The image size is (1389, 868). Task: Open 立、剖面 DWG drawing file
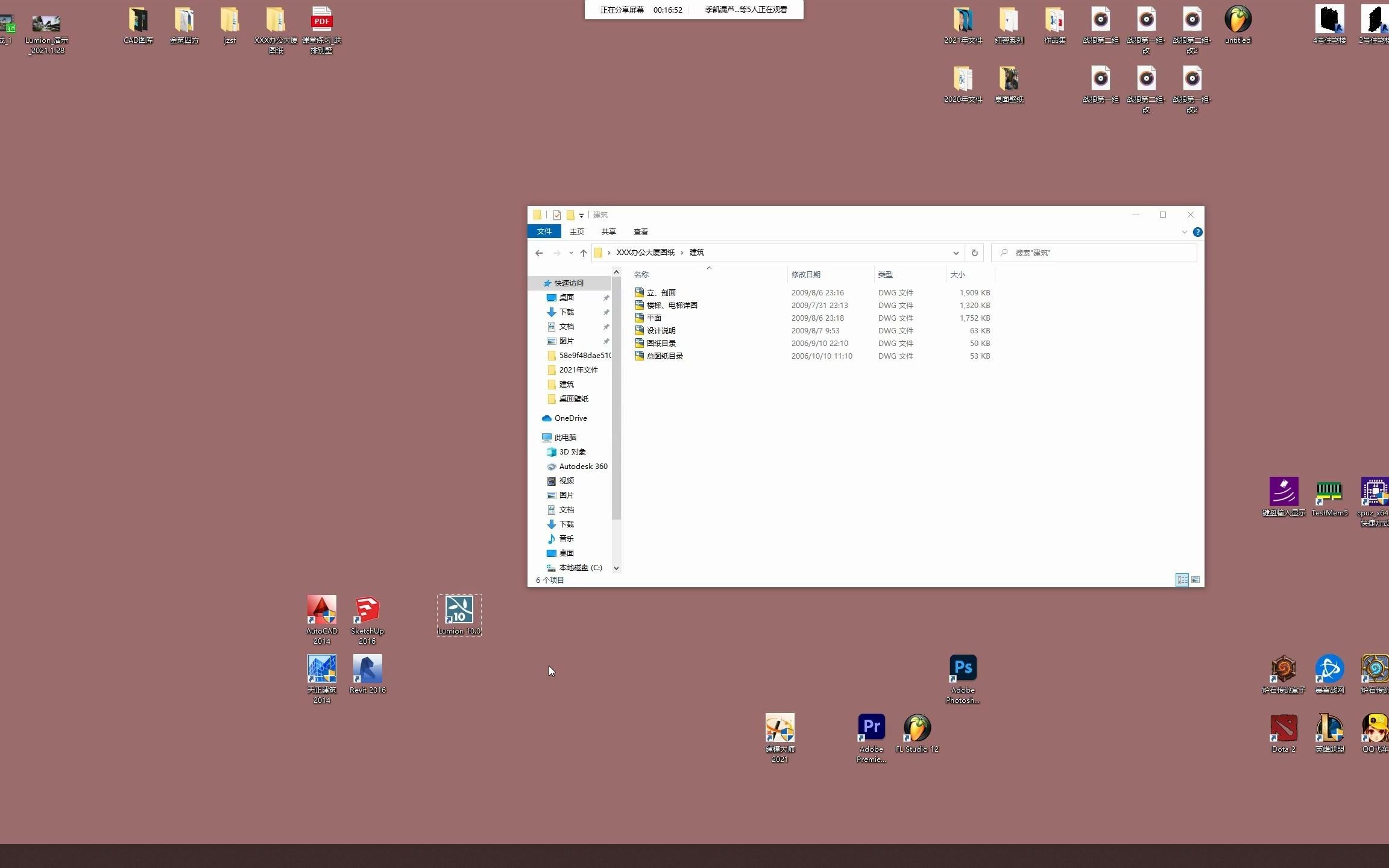click(661, 291)
